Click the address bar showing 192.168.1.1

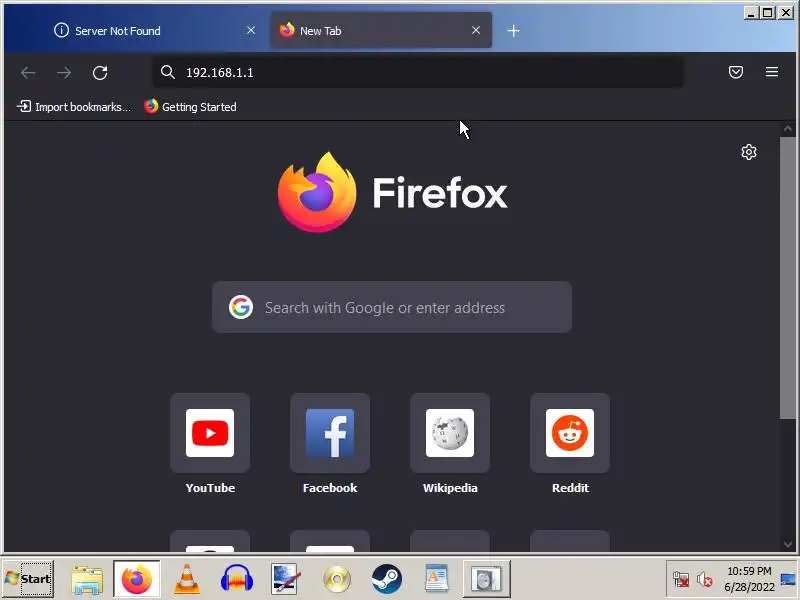[418, 72]
